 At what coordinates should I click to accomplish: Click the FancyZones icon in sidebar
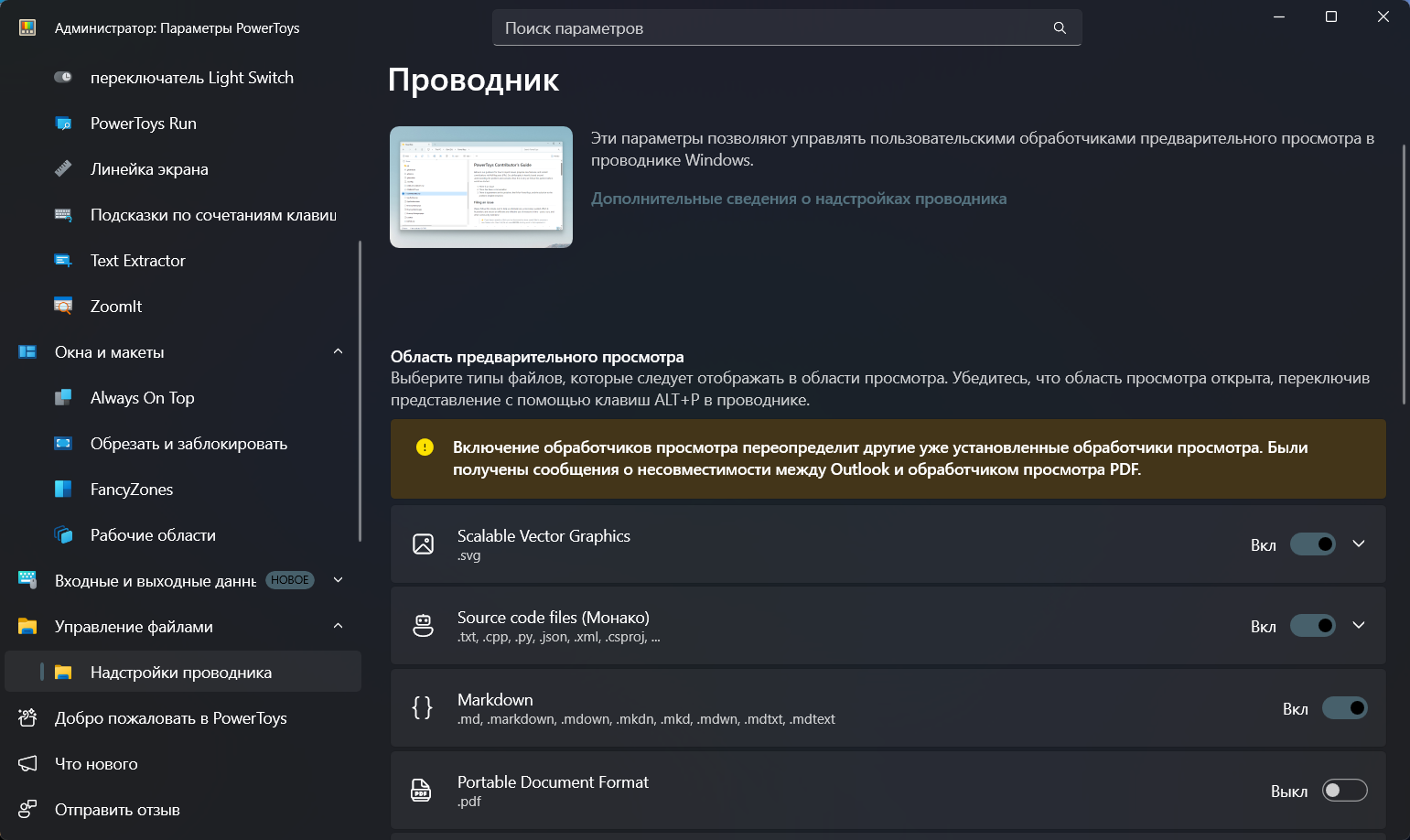(x=63, y=490)
